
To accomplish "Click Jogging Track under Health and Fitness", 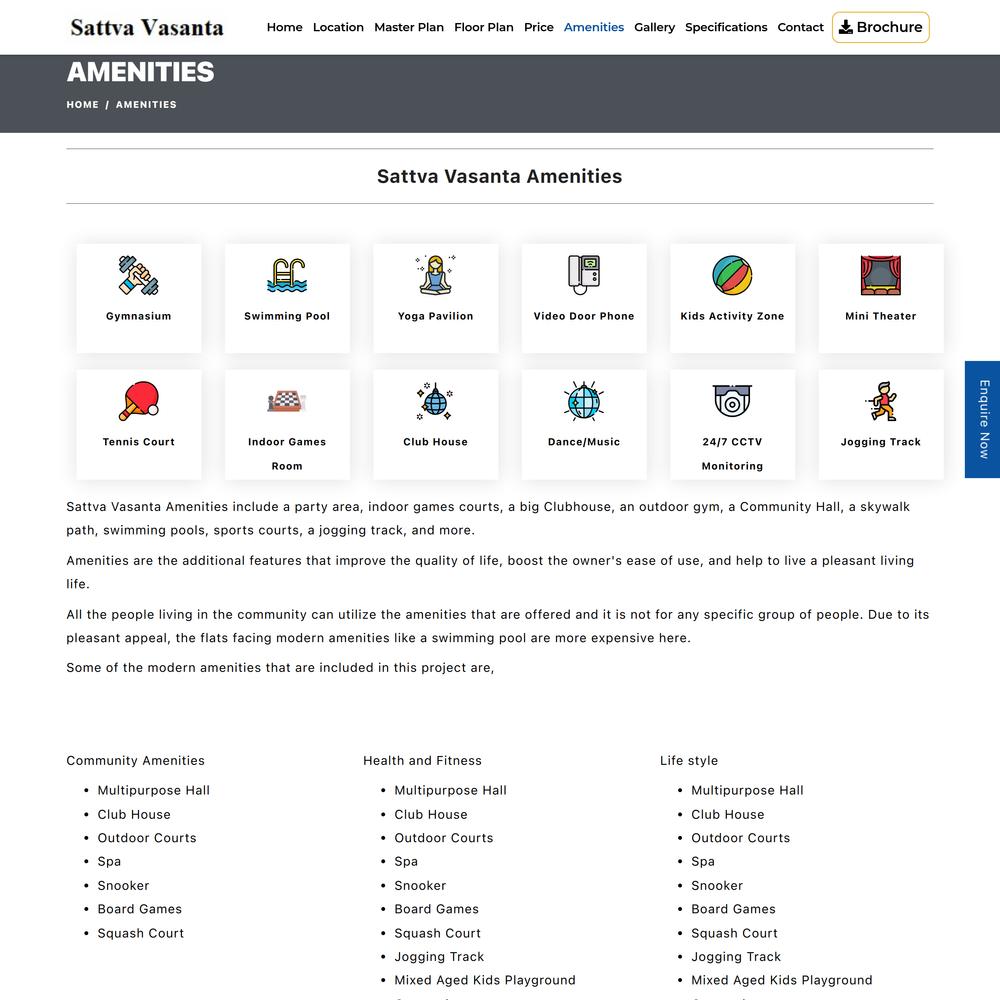I will coord(439,957).
